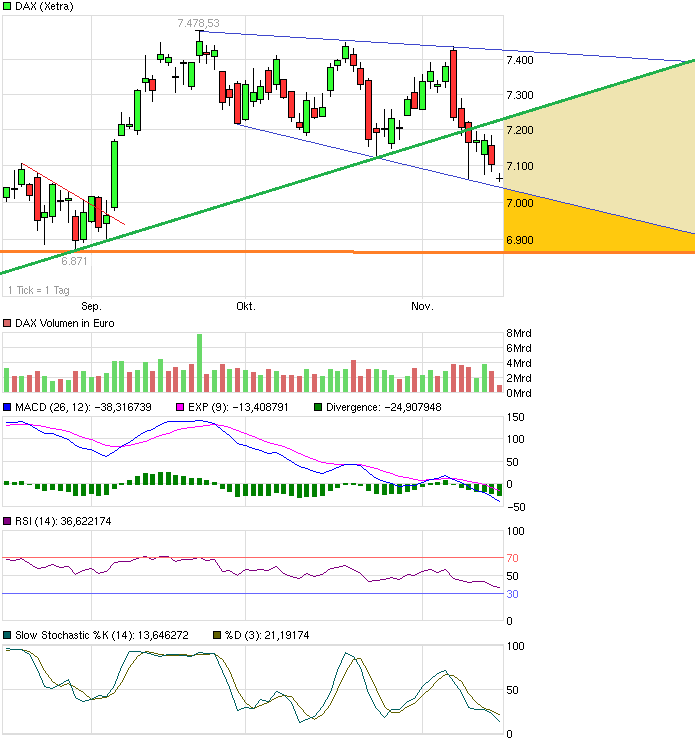695x743 pixels.
Task: Click the purple RSI (14) legend square
Action: tap(7, 521)
